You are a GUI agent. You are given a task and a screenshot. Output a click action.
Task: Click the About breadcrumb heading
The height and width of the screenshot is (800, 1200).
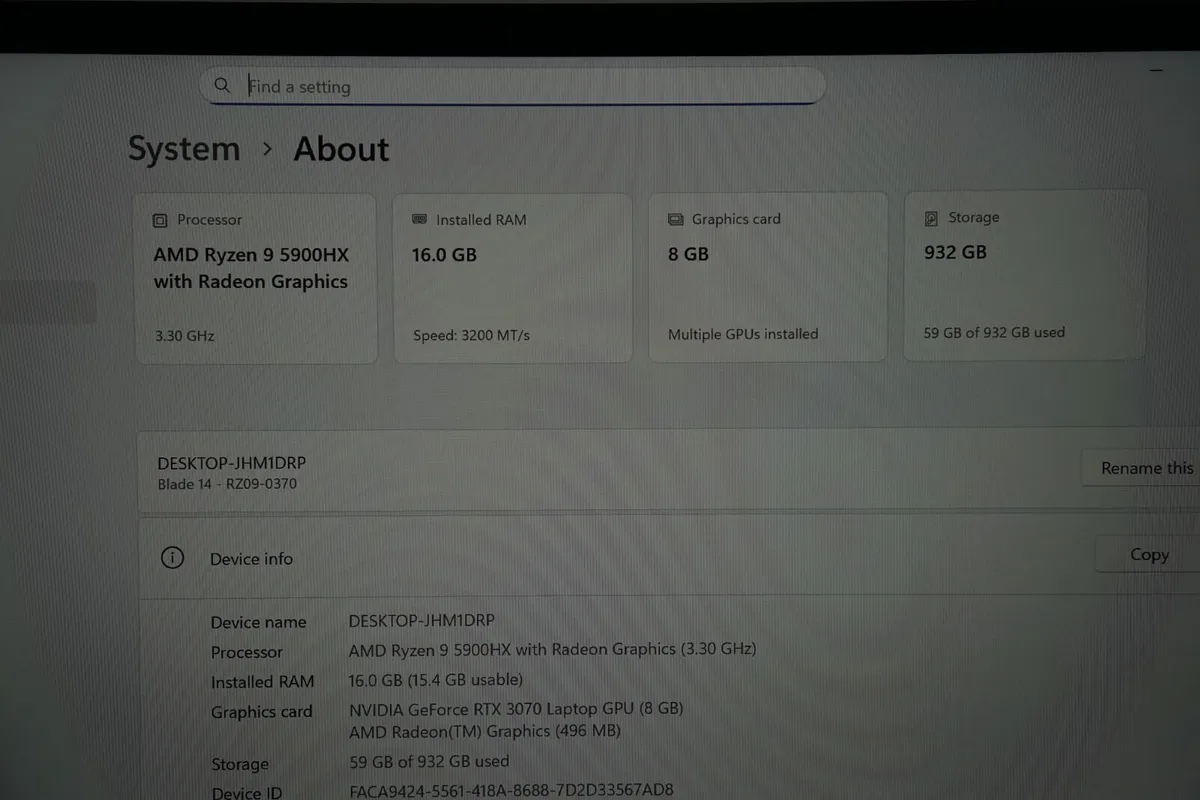point(341,149)
